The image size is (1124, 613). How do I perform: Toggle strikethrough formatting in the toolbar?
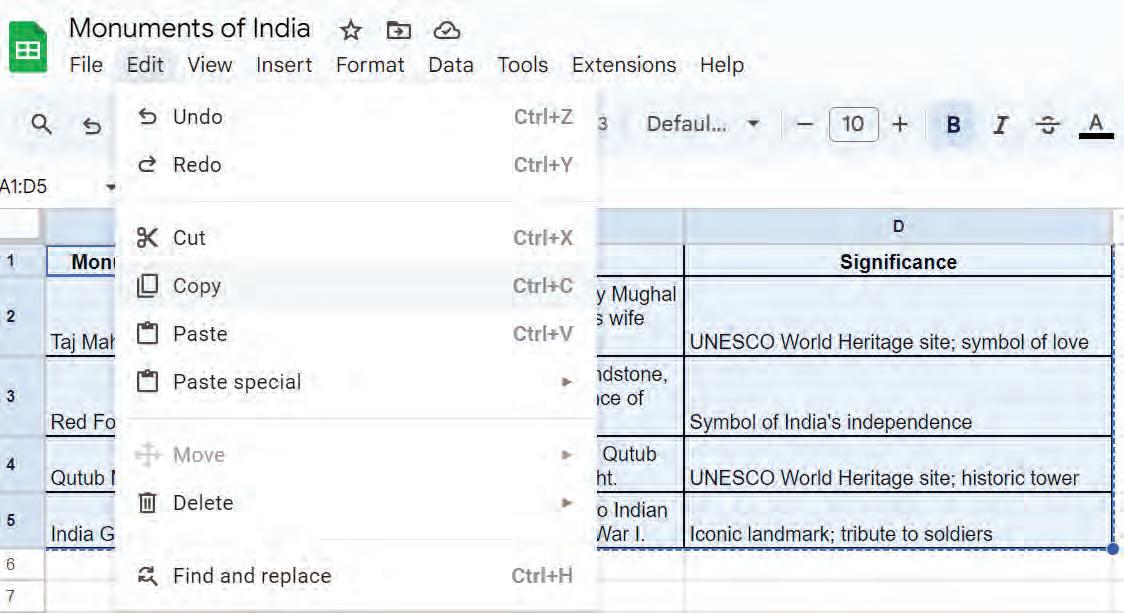pyautogui.click(x=1047, y=125)
